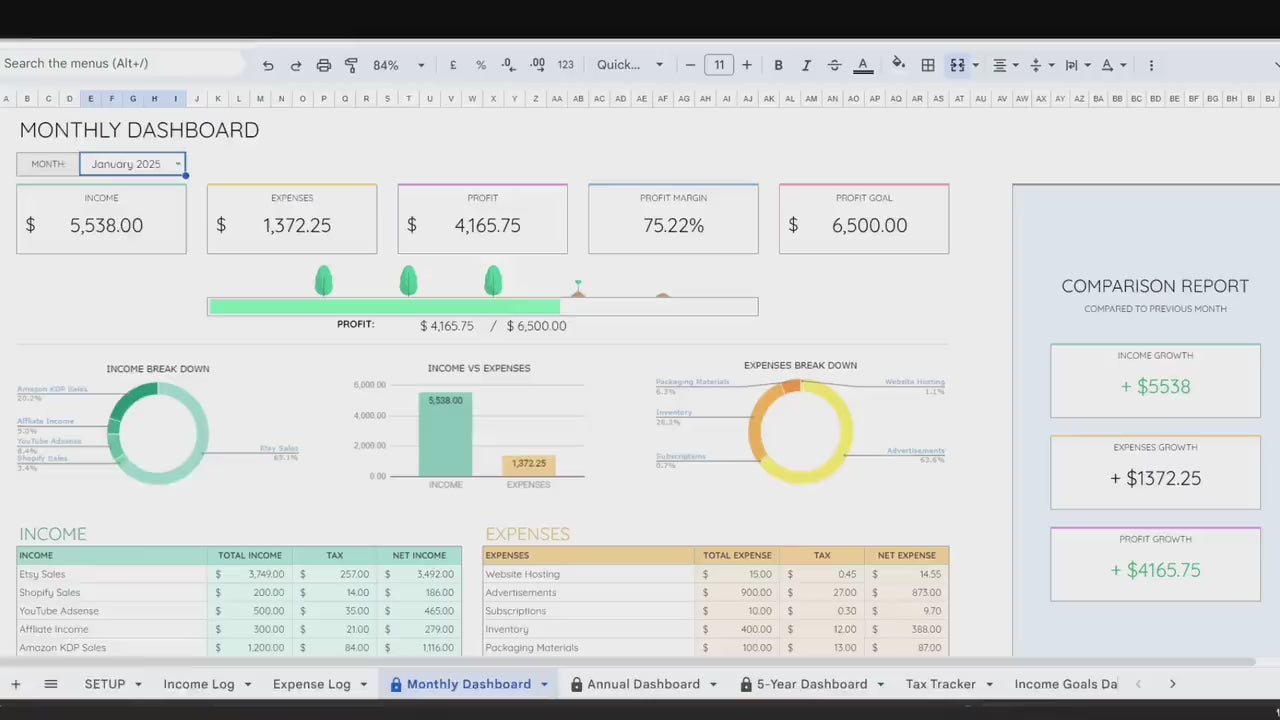
Task: Switch to the Annual Dashboard tab
Action: 642,684
